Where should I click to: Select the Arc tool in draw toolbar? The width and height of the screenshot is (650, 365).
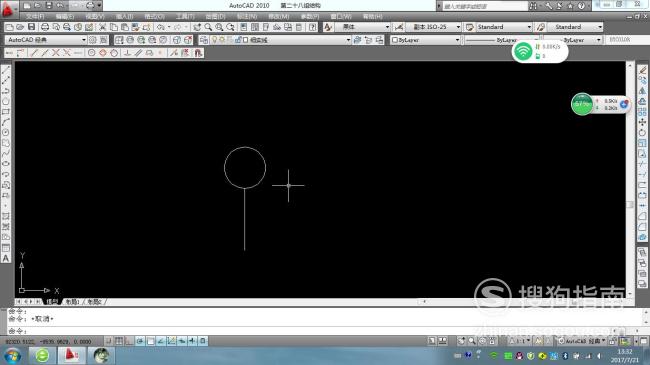(6, 122)
